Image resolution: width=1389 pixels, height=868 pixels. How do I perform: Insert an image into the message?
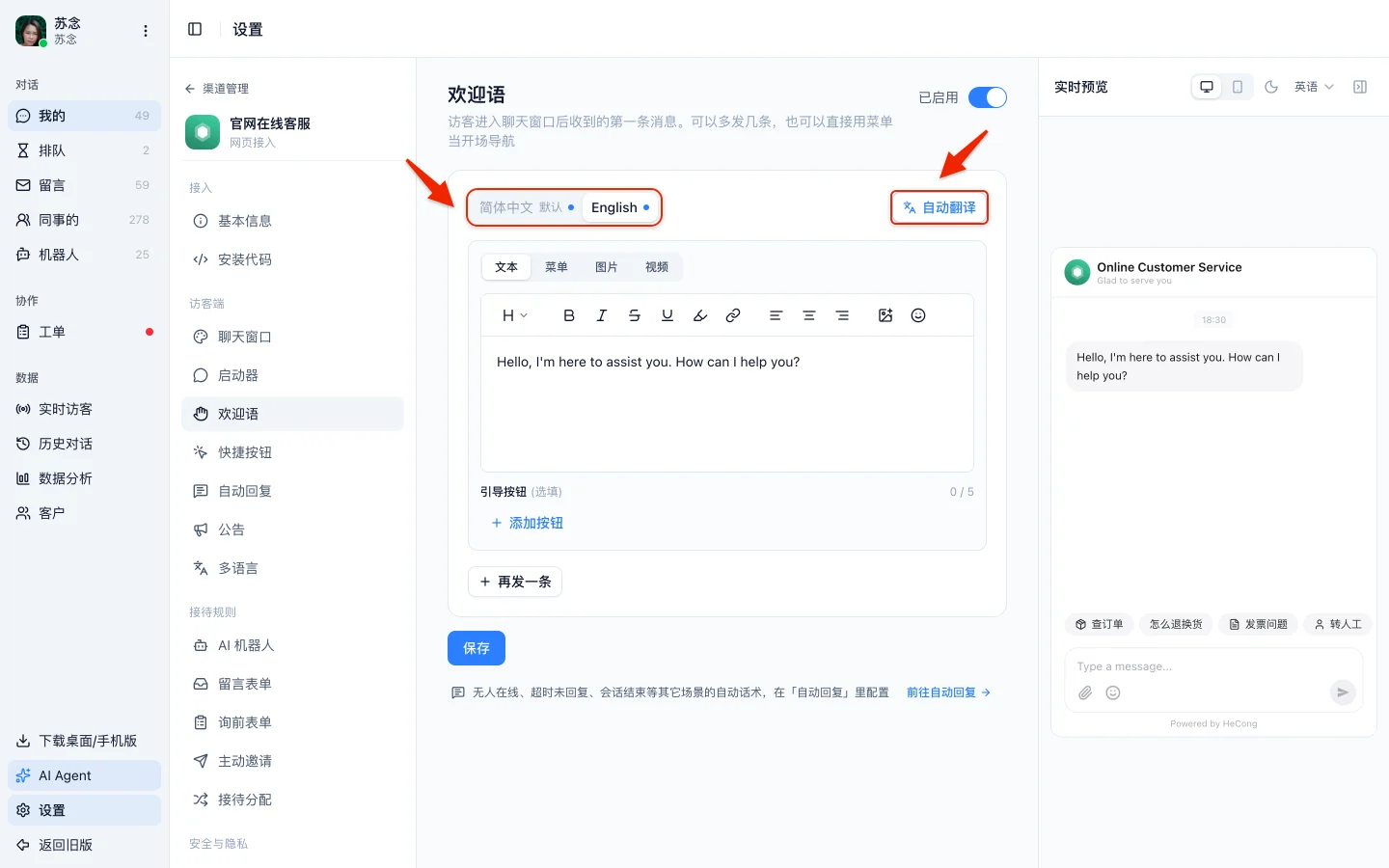[885, 315]
